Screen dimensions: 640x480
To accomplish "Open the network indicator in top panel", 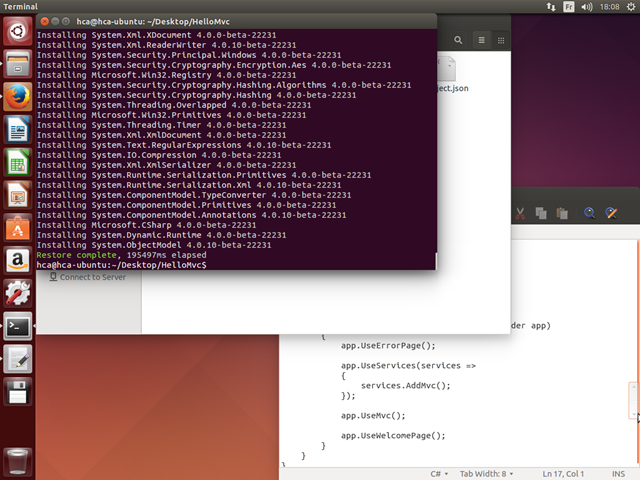I will pyautogui.click(x=551, y=7).
